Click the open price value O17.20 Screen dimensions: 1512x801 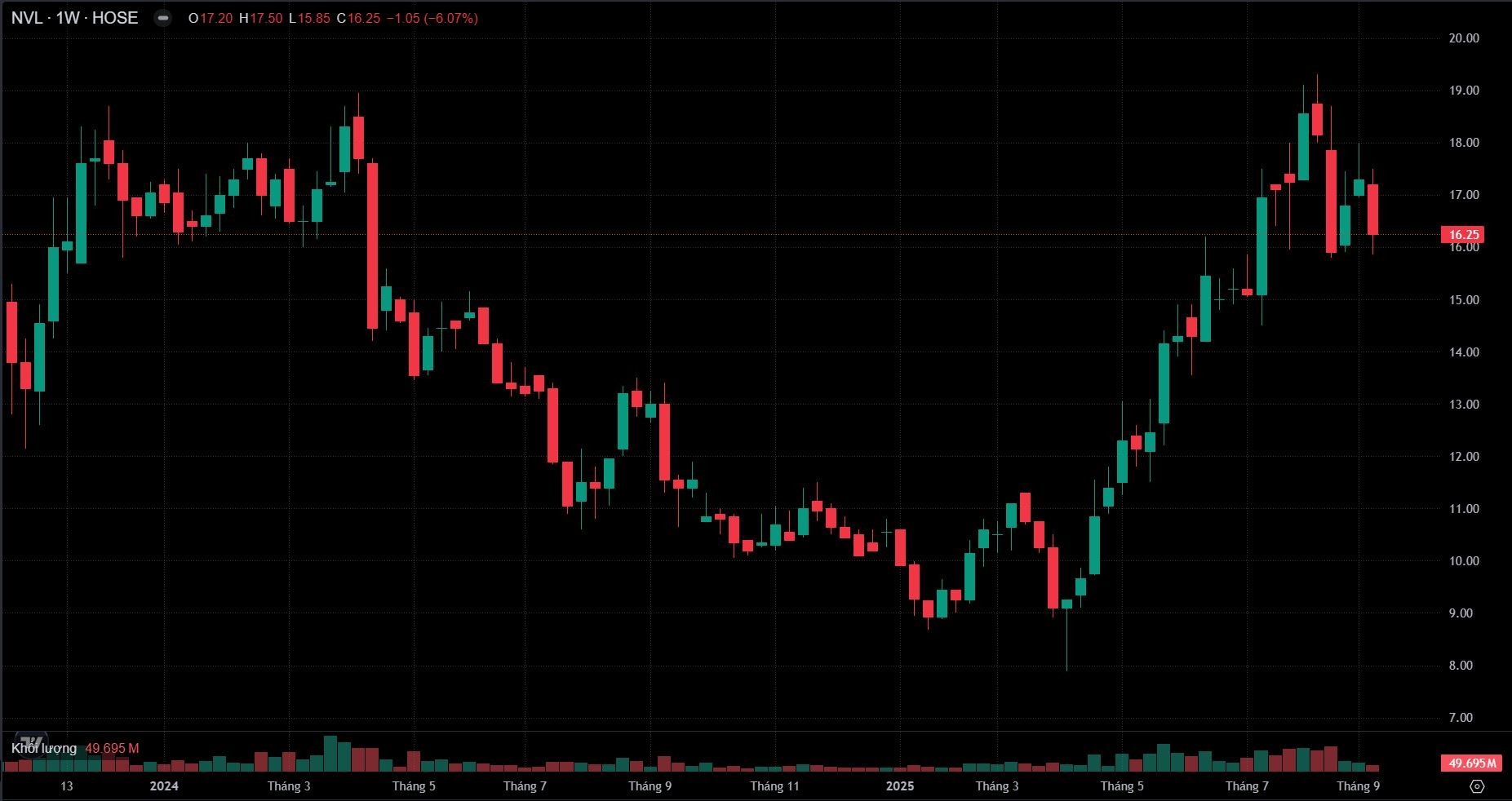click(211, 18)
